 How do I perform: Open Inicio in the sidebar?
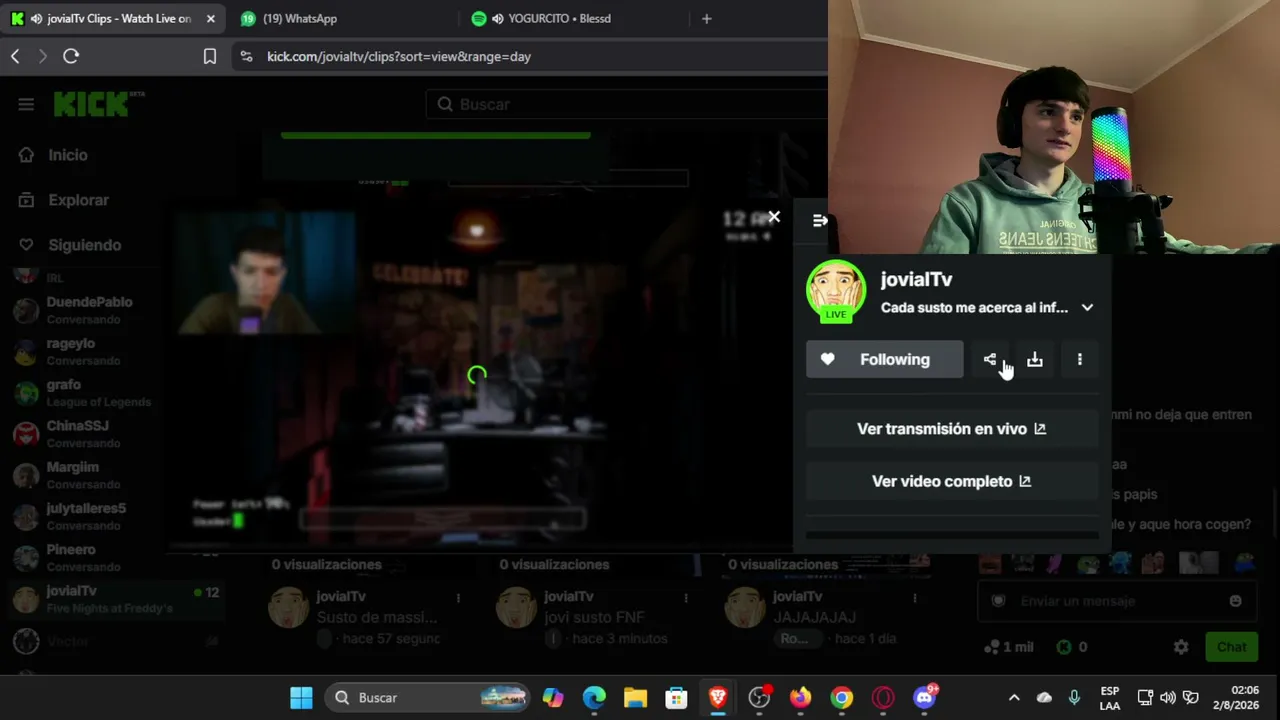point(68,155)
